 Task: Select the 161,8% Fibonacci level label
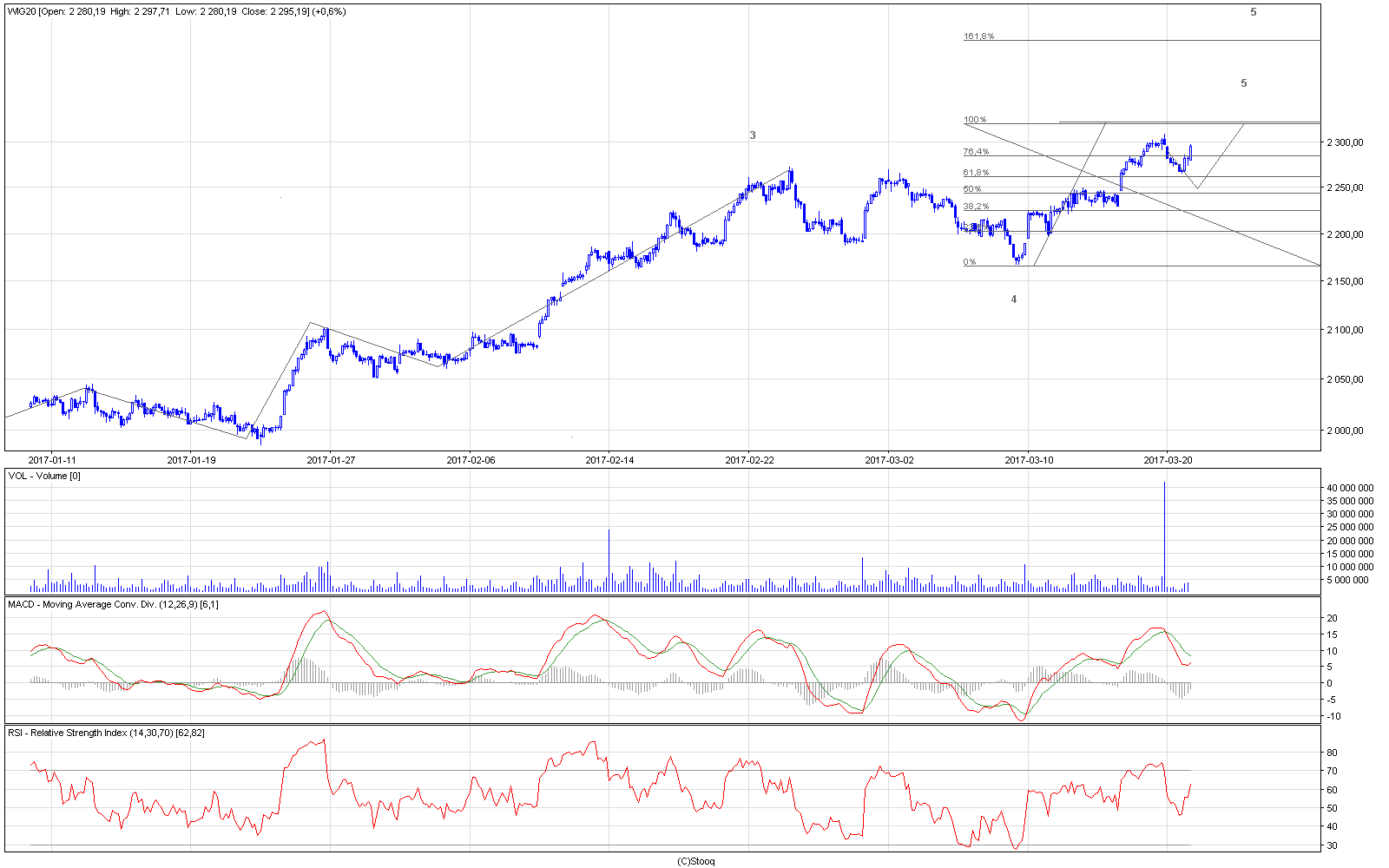click(x=978, y=36)
